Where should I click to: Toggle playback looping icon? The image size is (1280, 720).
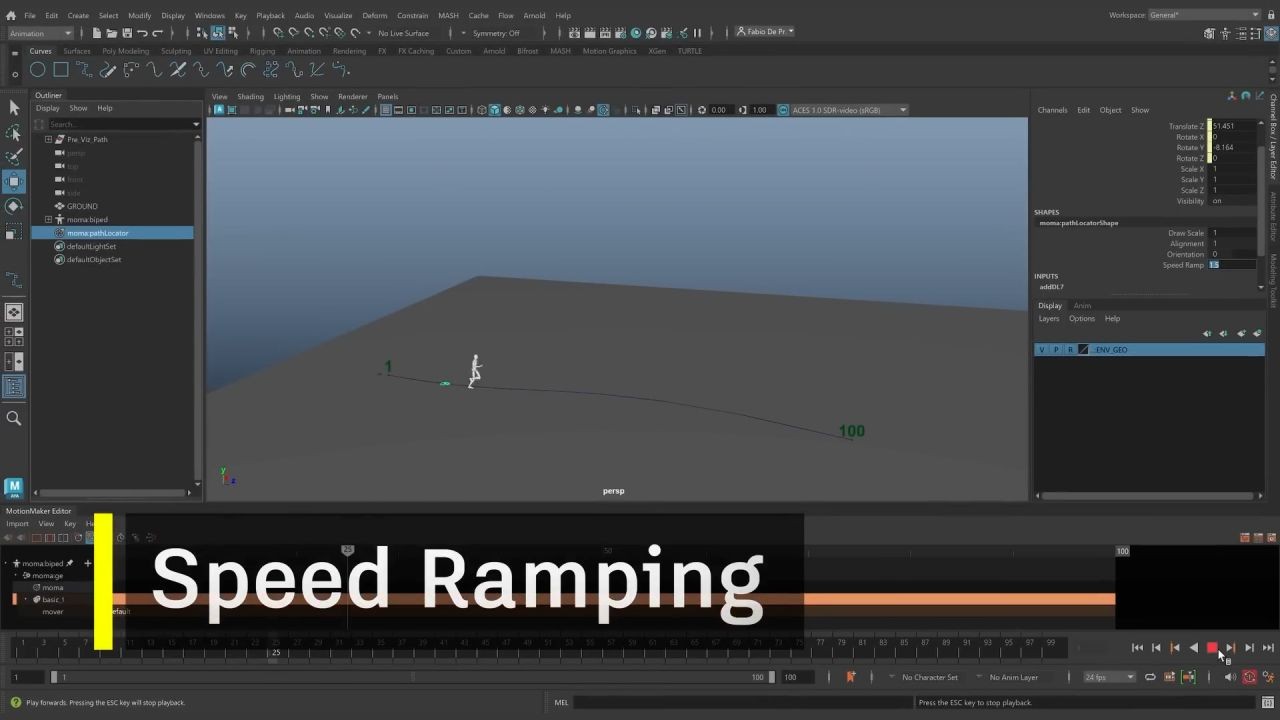1150,677
